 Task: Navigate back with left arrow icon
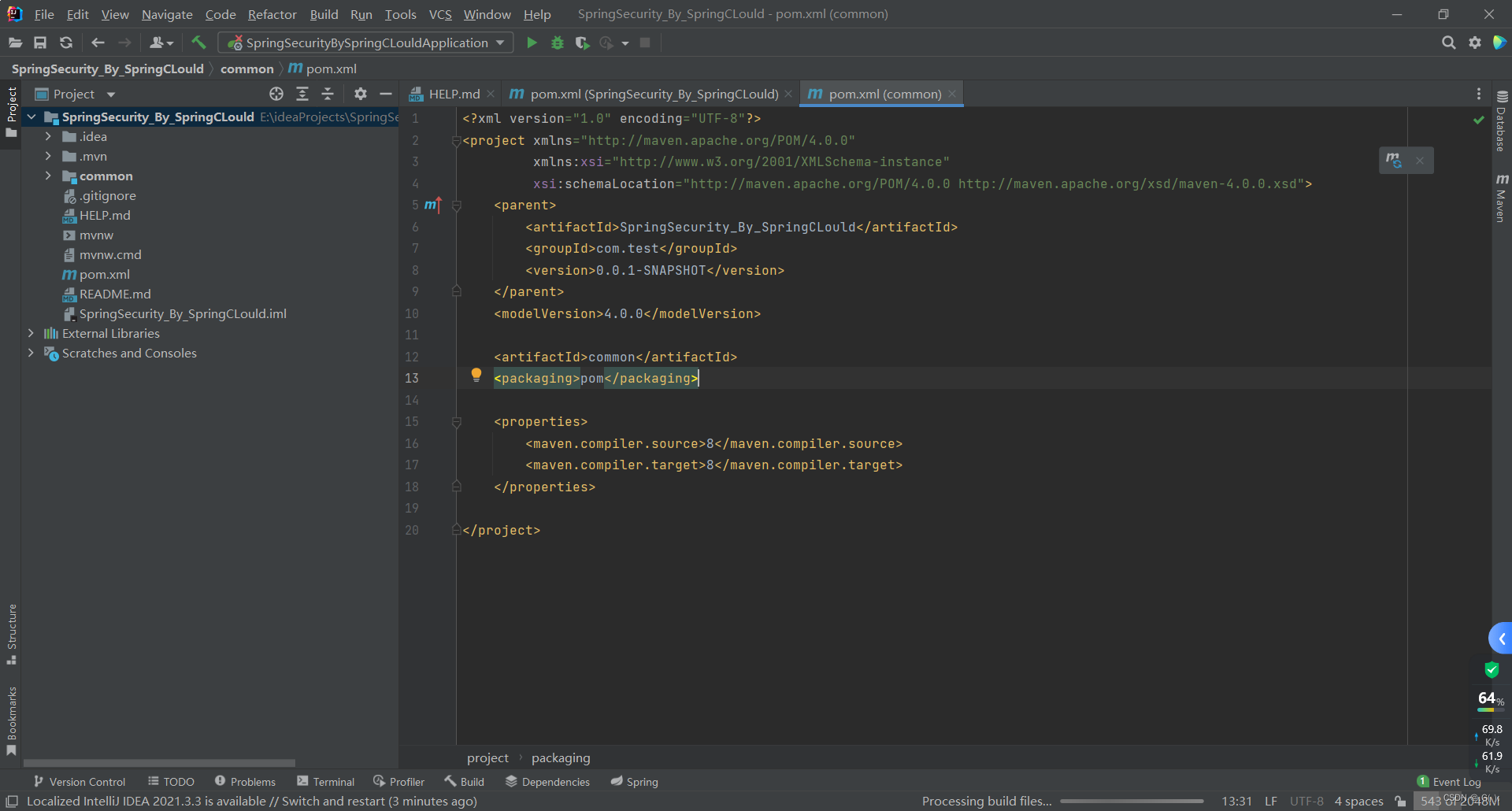point(98,43)
